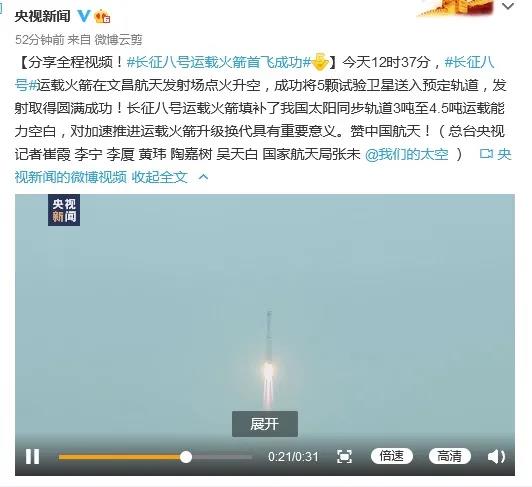Open hashtag #长征八号运载火箭首飞成功#
The image size is (532, 487).
(x=218, y=62)
